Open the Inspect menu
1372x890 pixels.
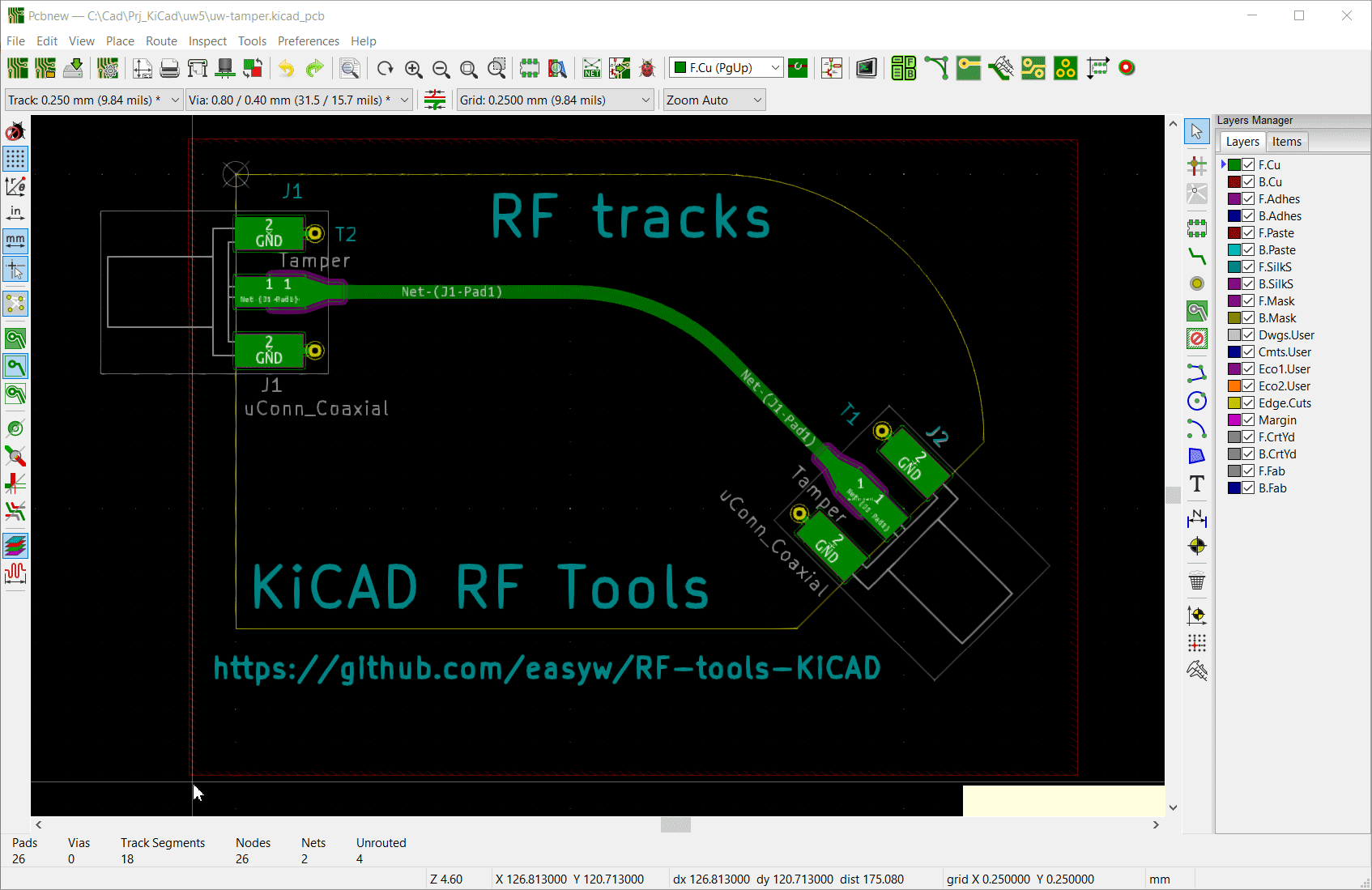(207, 41)
